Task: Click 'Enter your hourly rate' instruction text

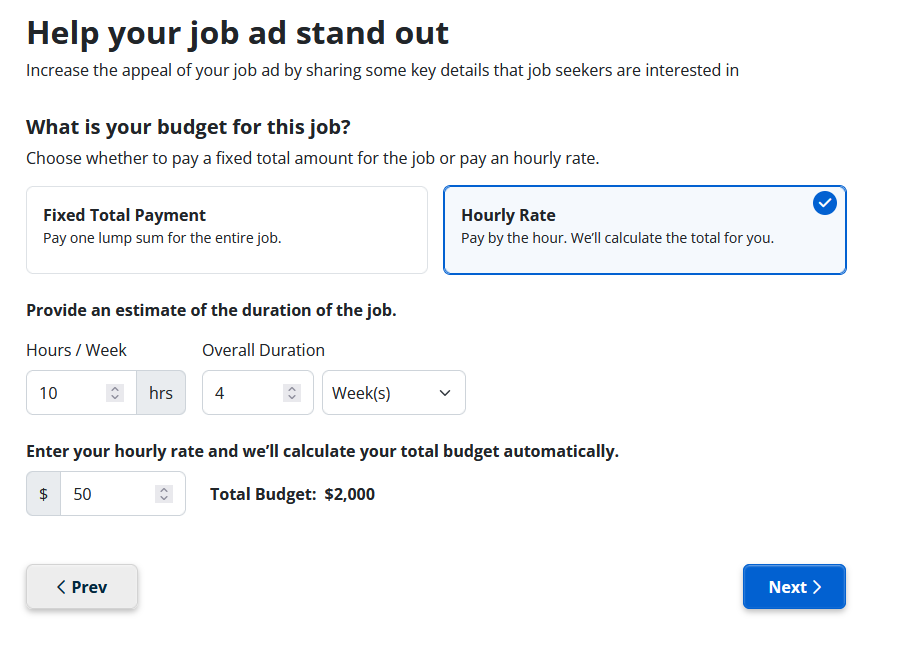Action: point(322,451)
